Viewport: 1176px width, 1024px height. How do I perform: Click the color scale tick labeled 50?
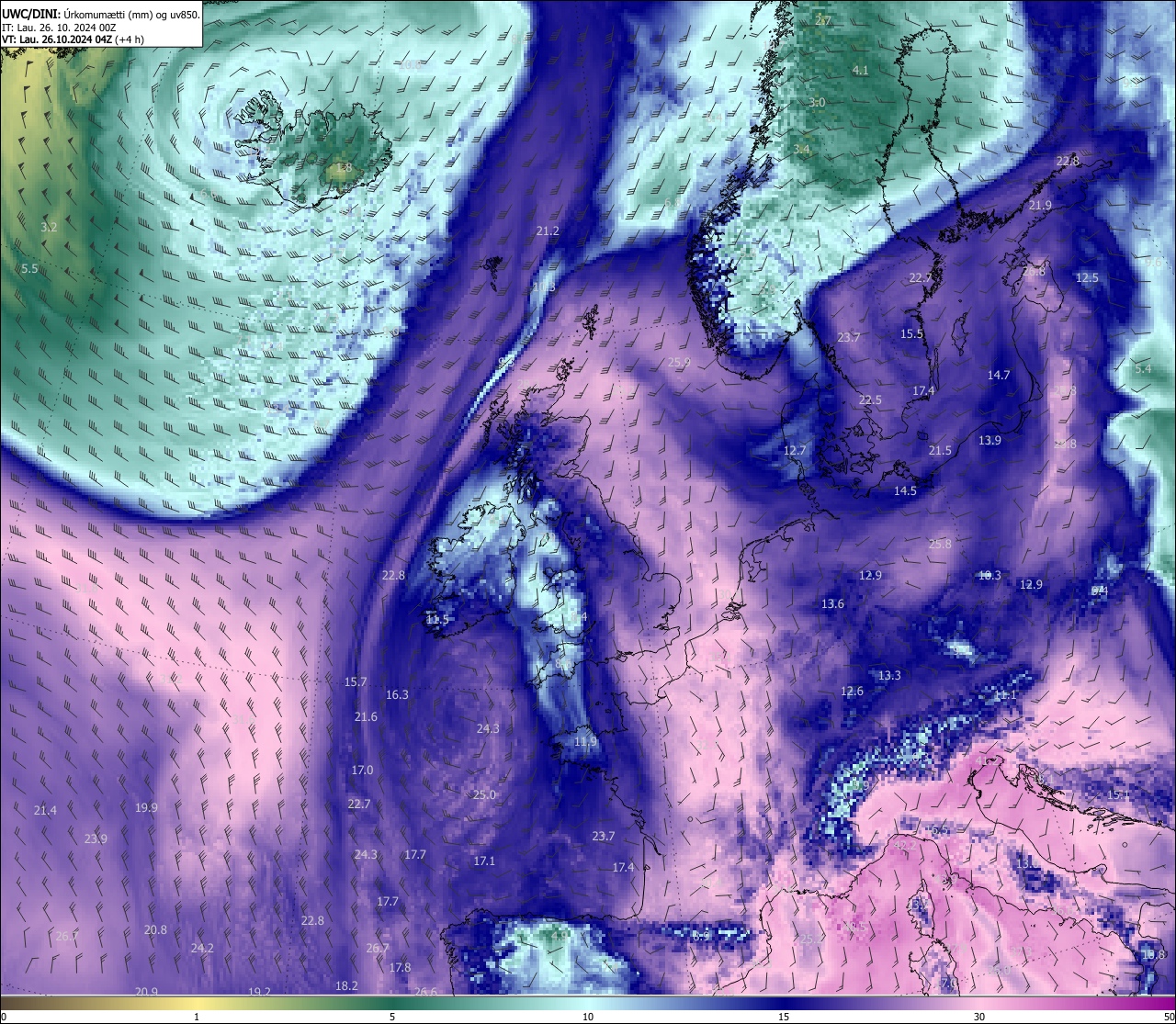1169,1017
